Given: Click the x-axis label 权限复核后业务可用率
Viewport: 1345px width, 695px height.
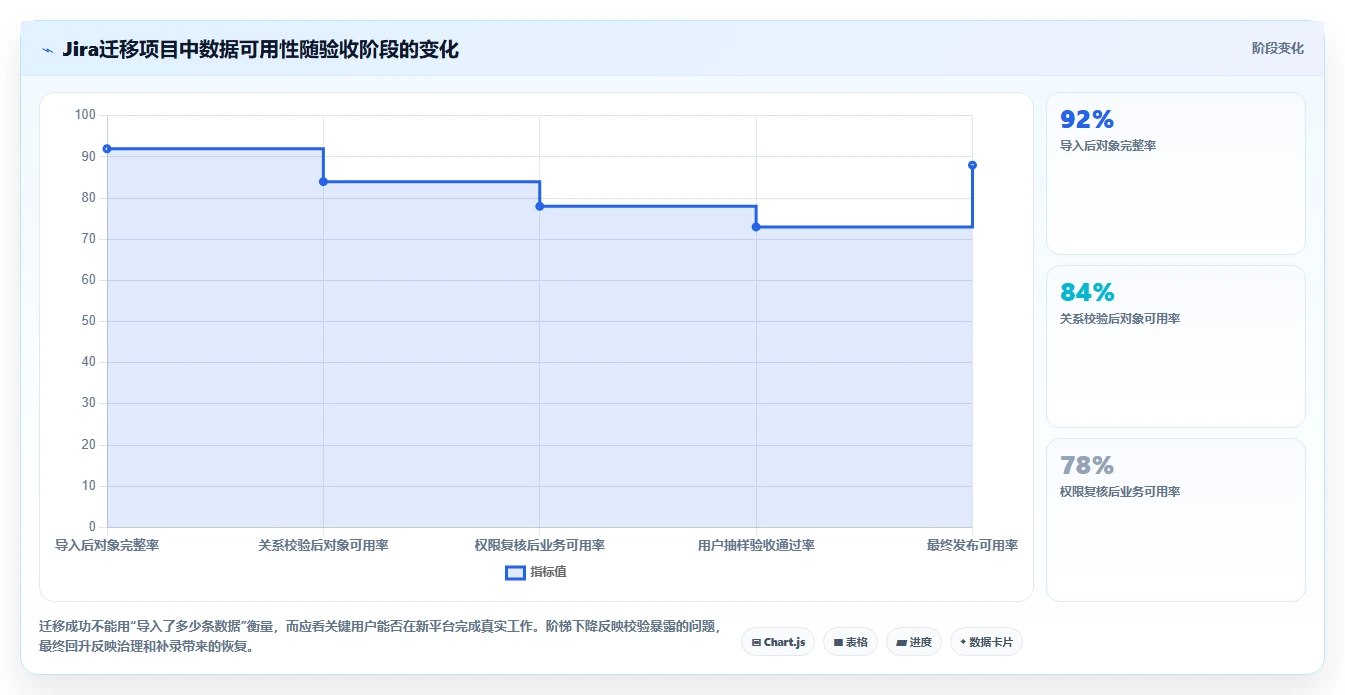Looking at the screenshot, I should (x=540, y=545).
